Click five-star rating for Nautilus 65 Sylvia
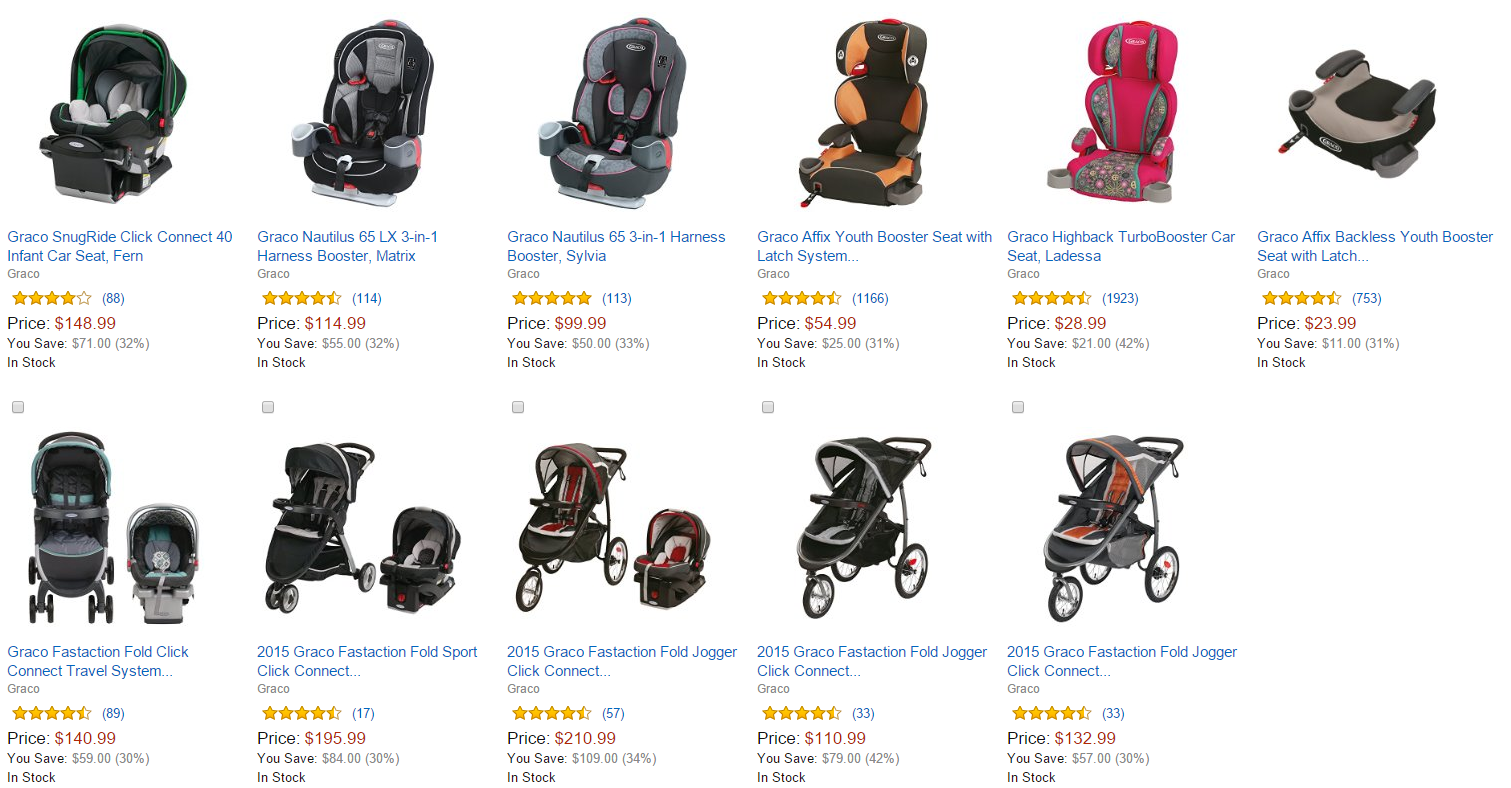This screenshot has height=788, width=1511. pos(552,298)
